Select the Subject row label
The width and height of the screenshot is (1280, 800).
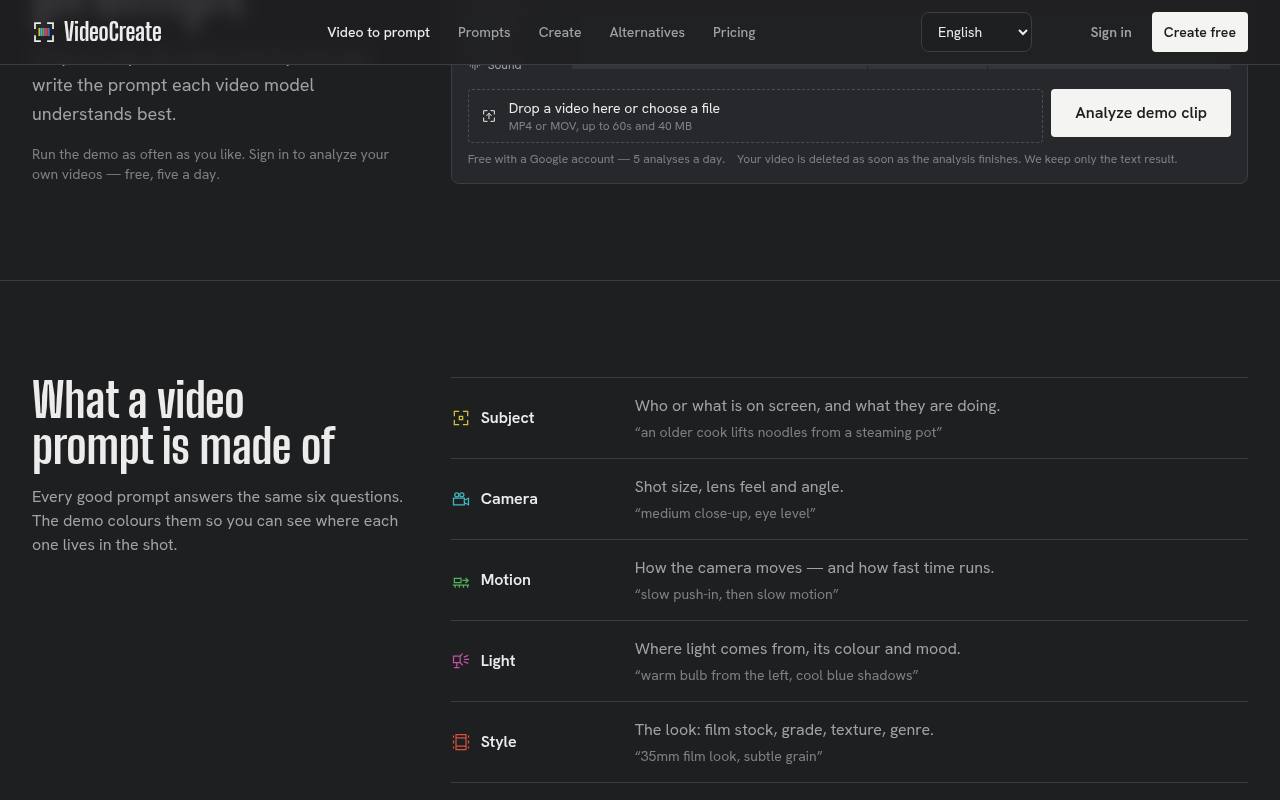click(507, 418)
